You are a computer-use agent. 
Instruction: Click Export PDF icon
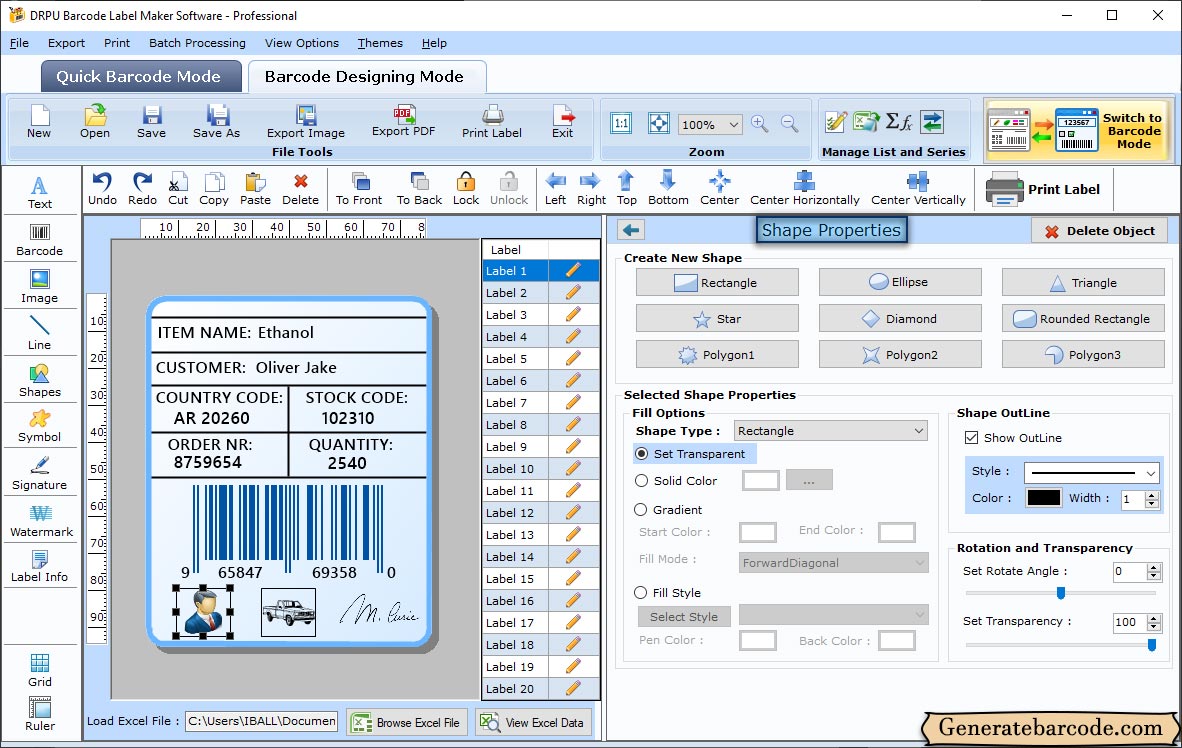(x=403, y=121)
